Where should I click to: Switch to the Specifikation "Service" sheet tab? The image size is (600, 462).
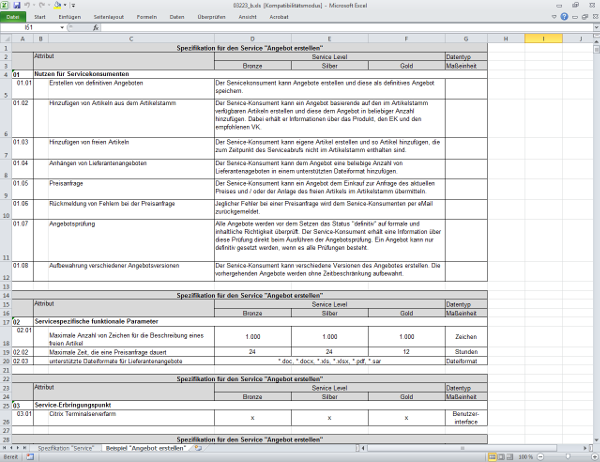tap(67, 447)
